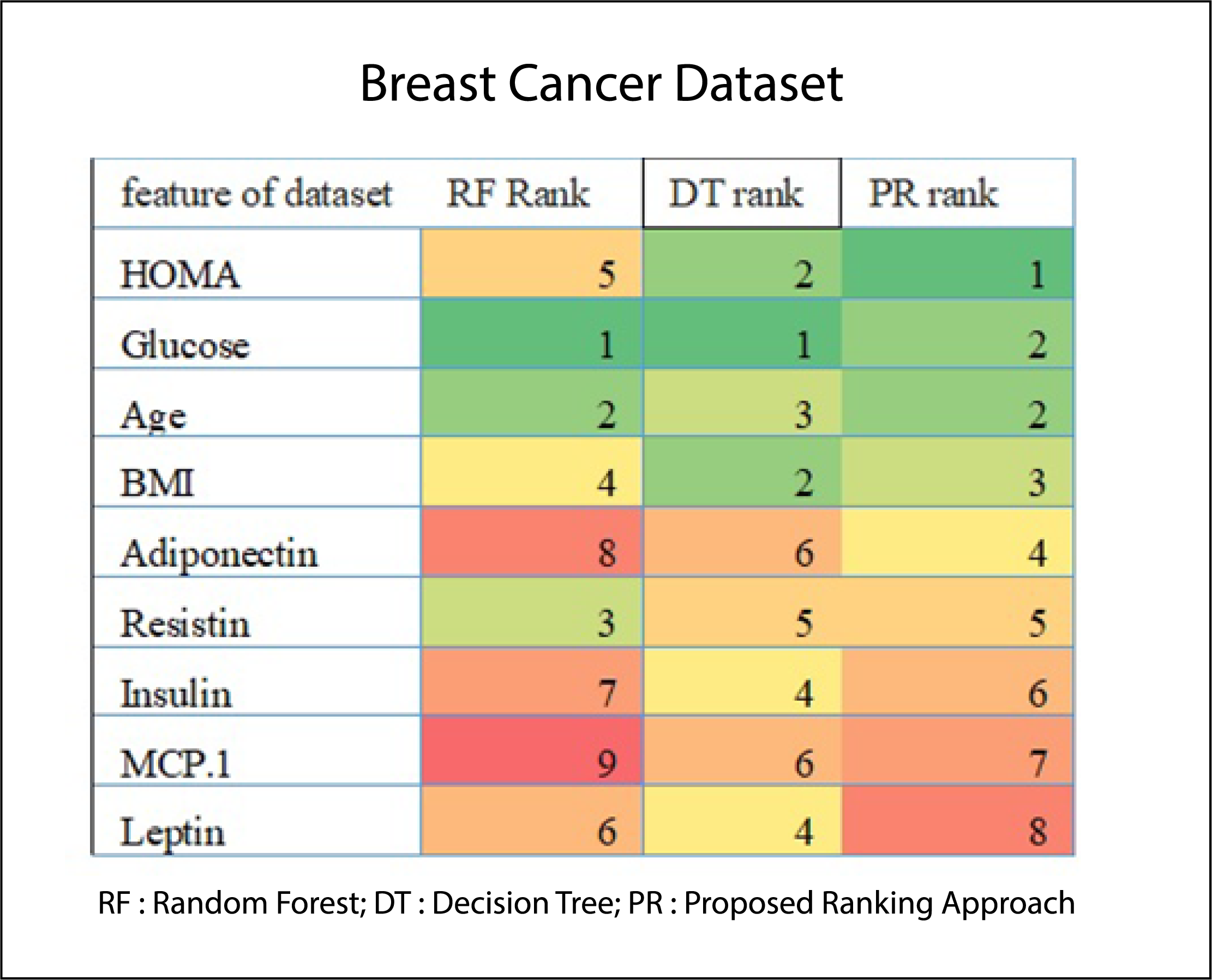Select the green PR rank cell for HOMA
1212x980 pixels.
click(957, 263)
